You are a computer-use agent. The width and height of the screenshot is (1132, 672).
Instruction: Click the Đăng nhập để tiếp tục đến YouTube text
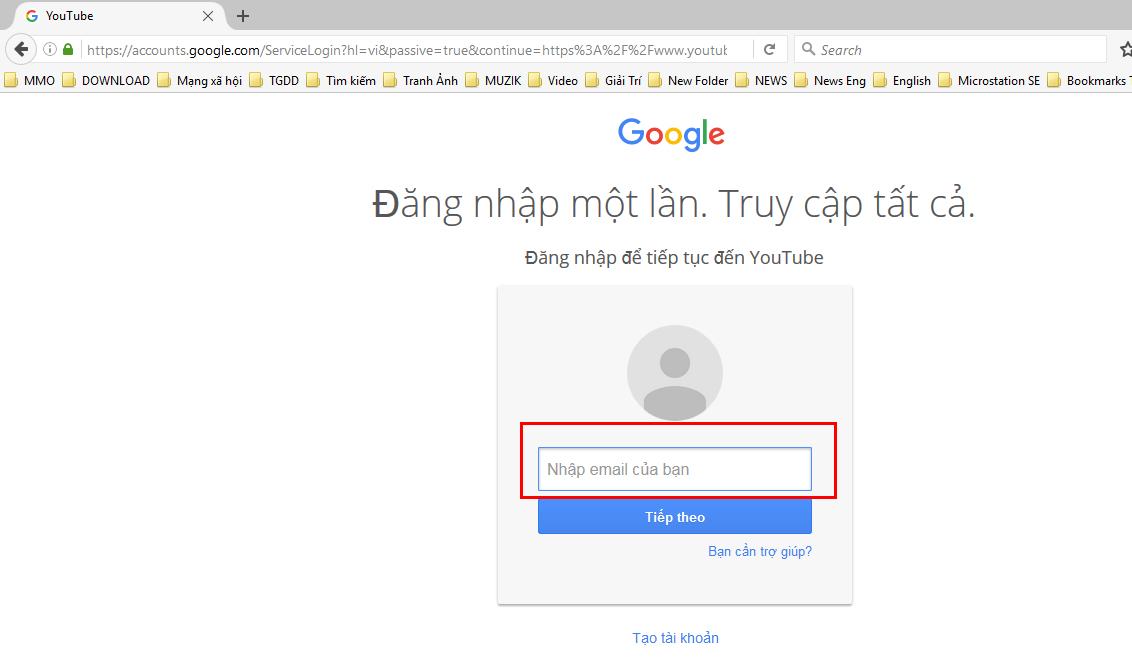tap(674, 258)
